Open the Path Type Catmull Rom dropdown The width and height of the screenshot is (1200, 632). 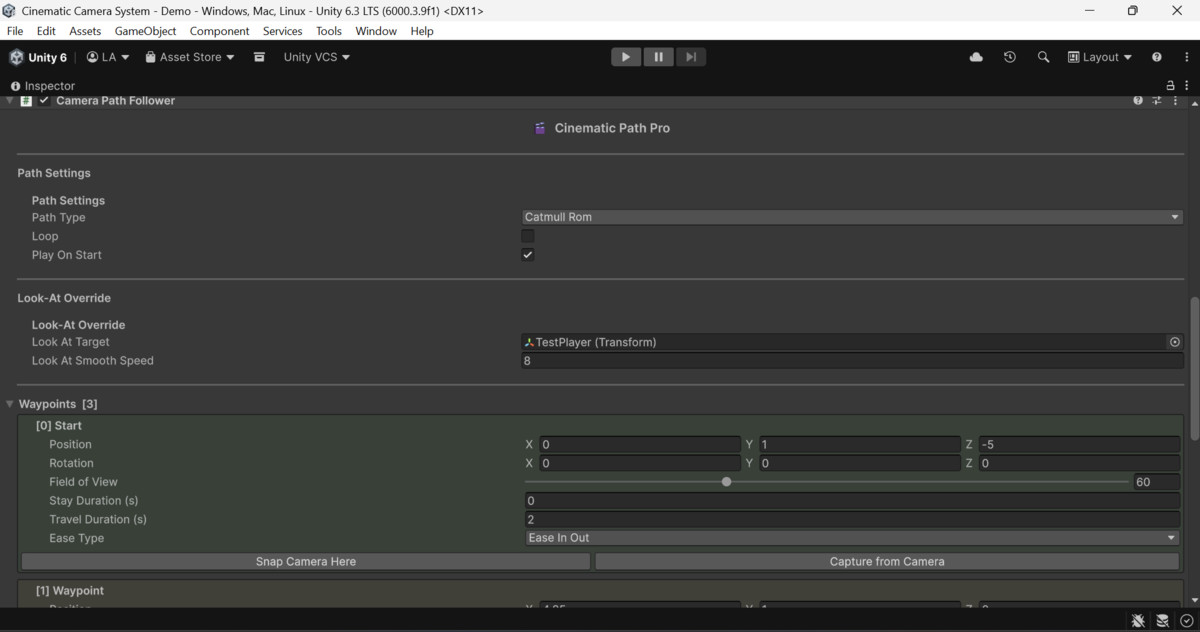[x=852, y=217]
